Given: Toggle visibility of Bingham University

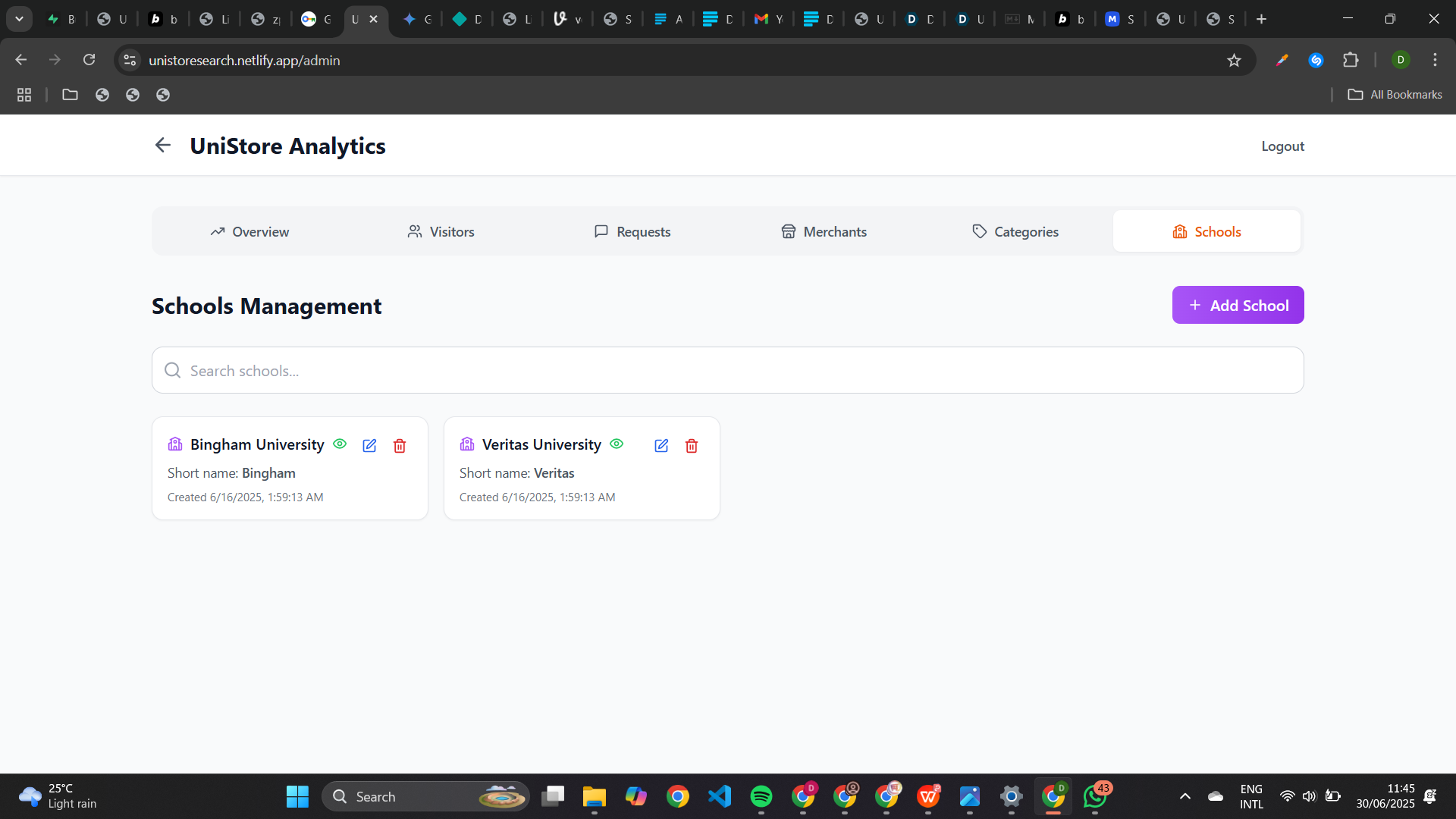Looking at the screenshot, I should [340, 444].
